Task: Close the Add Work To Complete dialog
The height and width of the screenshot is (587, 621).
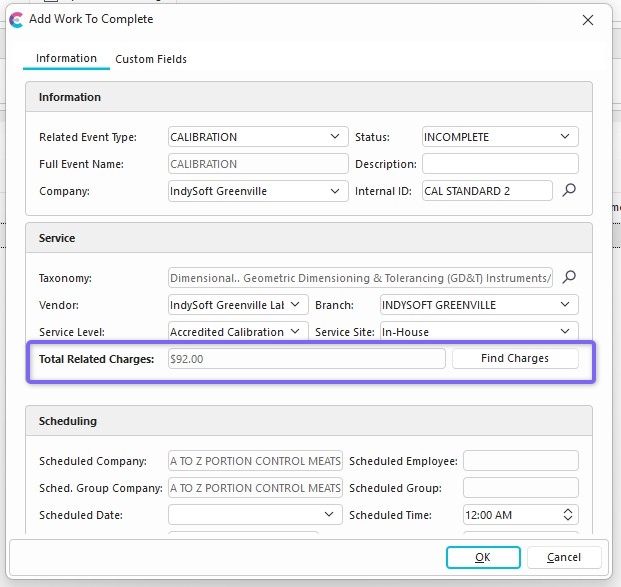Action: click(x=586, y=19)
